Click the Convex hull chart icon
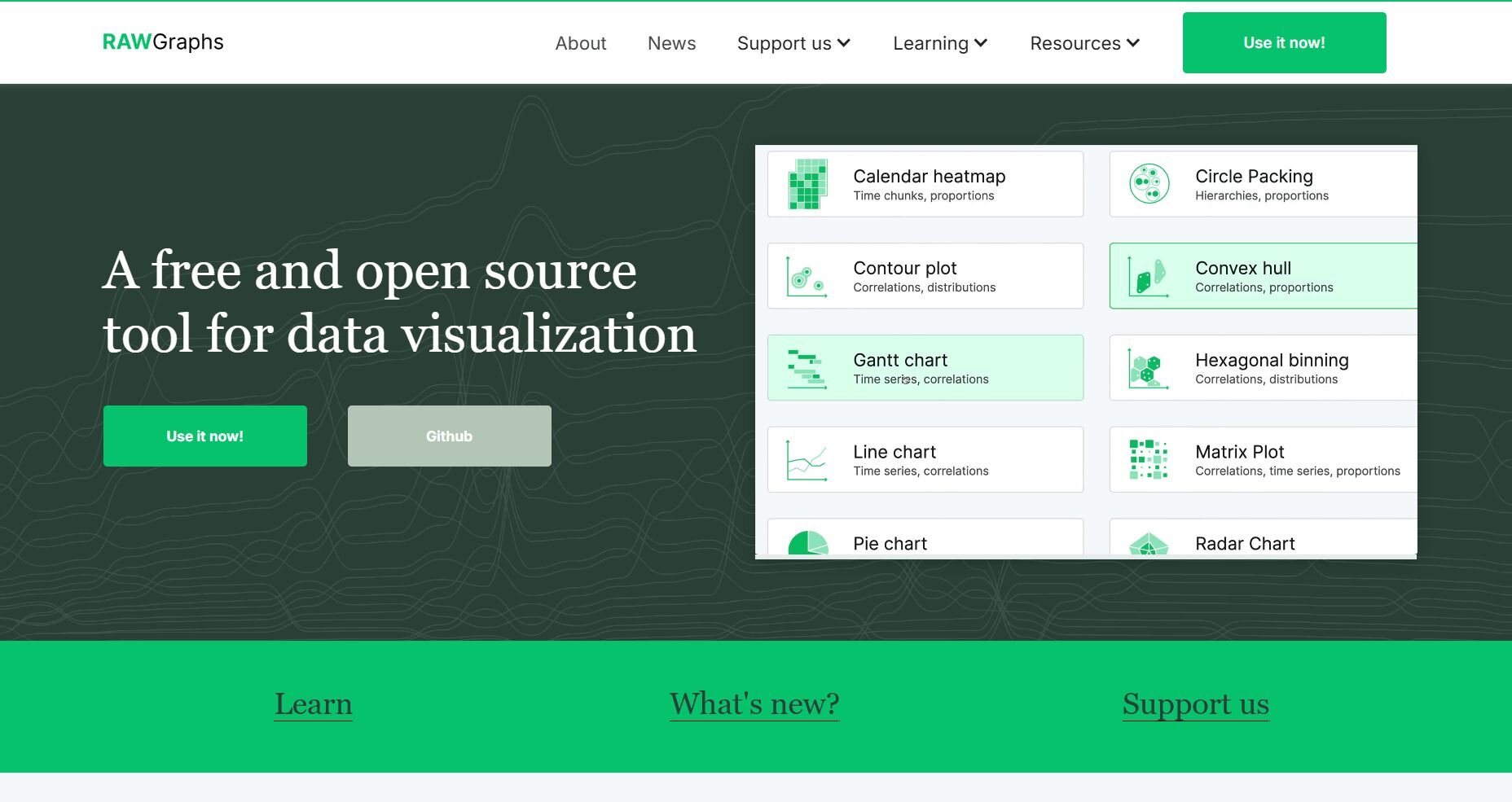 (x=1149, y=277)
